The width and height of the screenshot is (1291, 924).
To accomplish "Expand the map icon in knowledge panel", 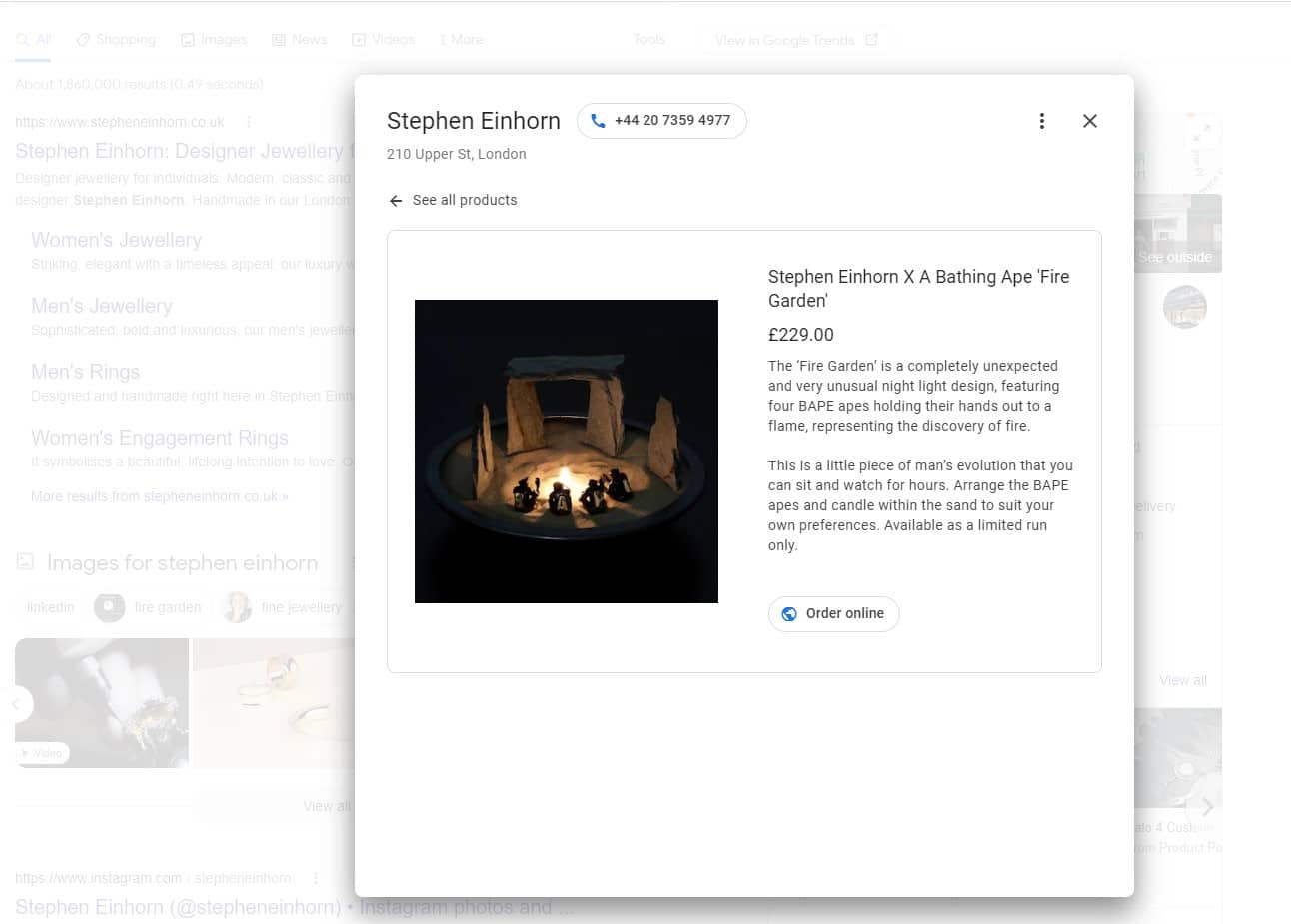I will [x=1202, y=131].
